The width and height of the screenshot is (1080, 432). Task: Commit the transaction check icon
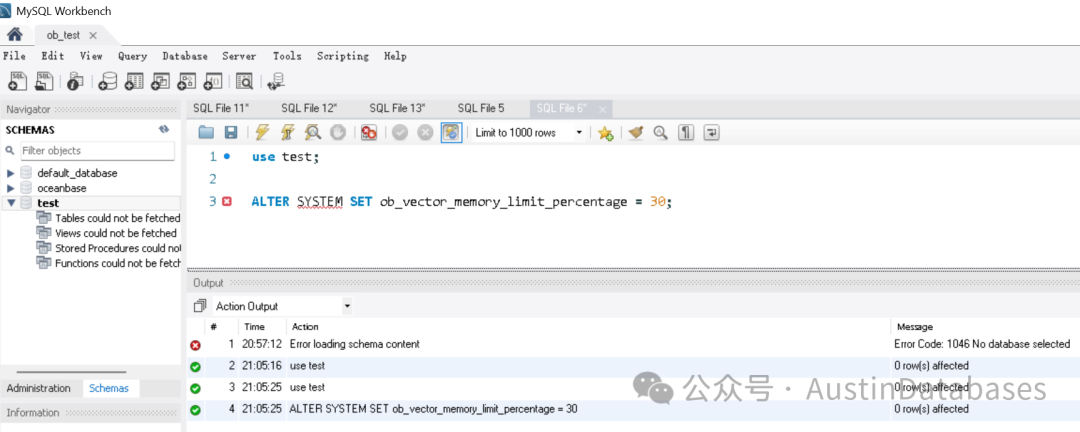coord(400,133)
